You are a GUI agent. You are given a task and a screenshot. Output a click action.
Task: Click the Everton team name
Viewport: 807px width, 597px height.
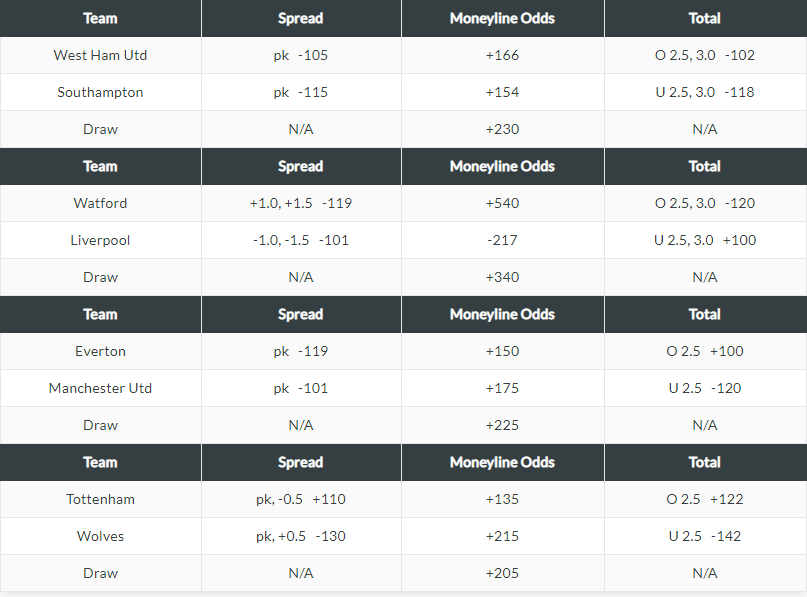pyautogui.click(x=100, y=351)
